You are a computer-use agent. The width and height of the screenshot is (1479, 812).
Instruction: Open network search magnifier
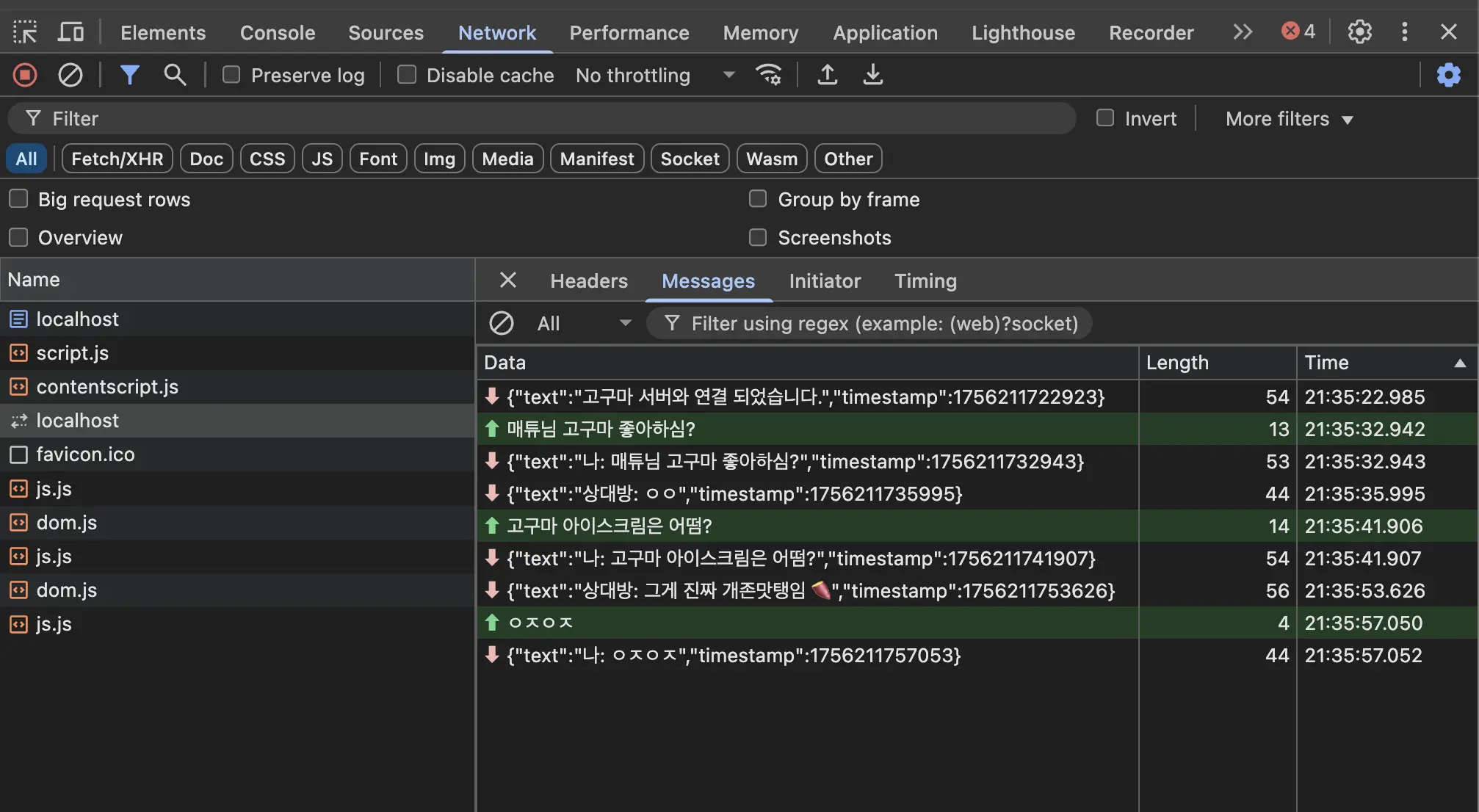(174, 75)
